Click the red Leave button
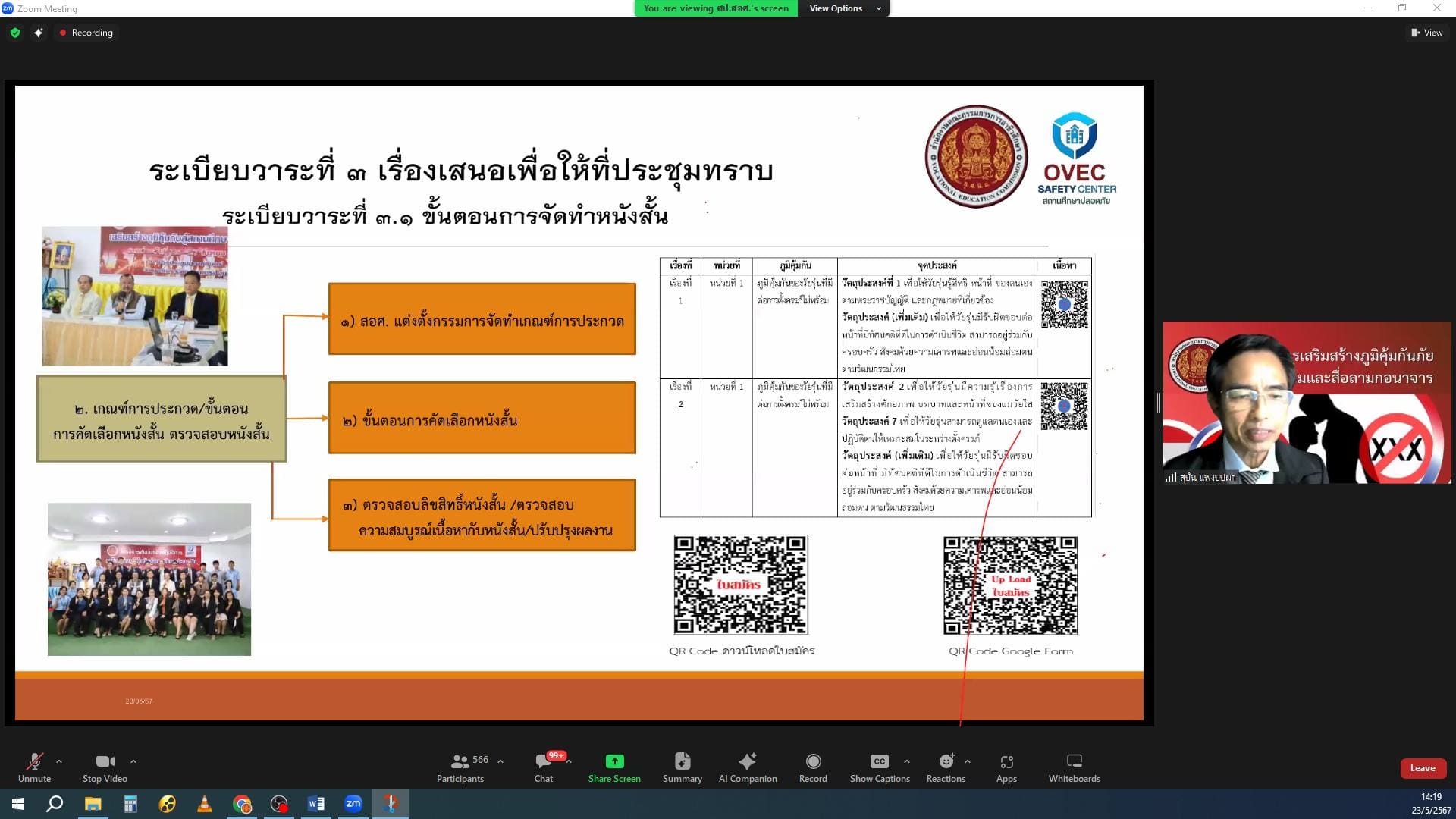Viewport: 1456px width, 819px height. click(1422, 768)
